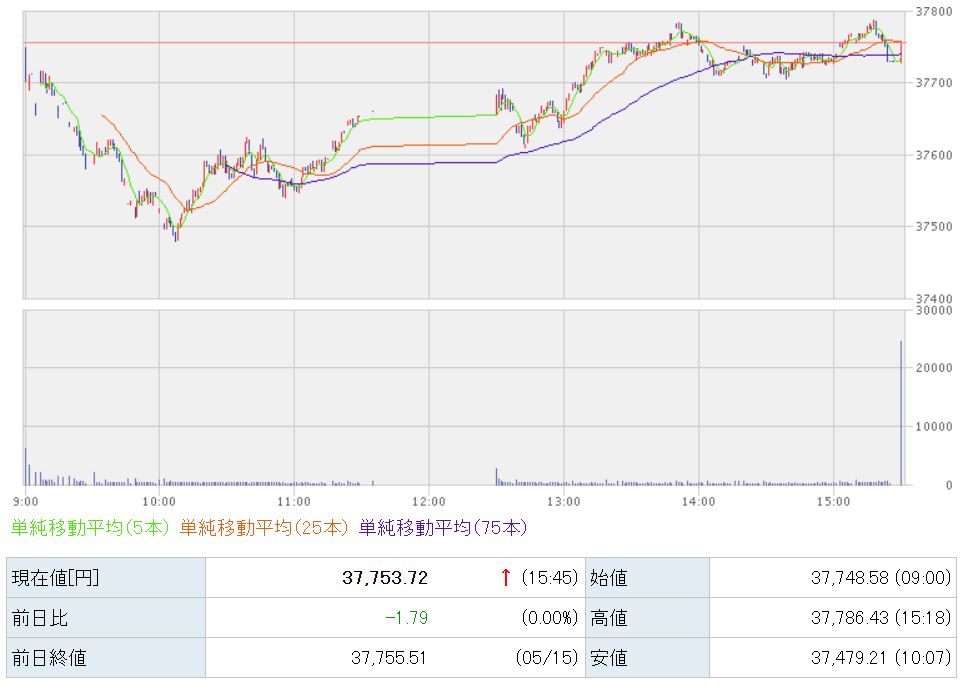Click the green 単純移動平均(5本) legend label
Image resolution: width=962 pixels, height=686 pixels.
pos(90,528)
